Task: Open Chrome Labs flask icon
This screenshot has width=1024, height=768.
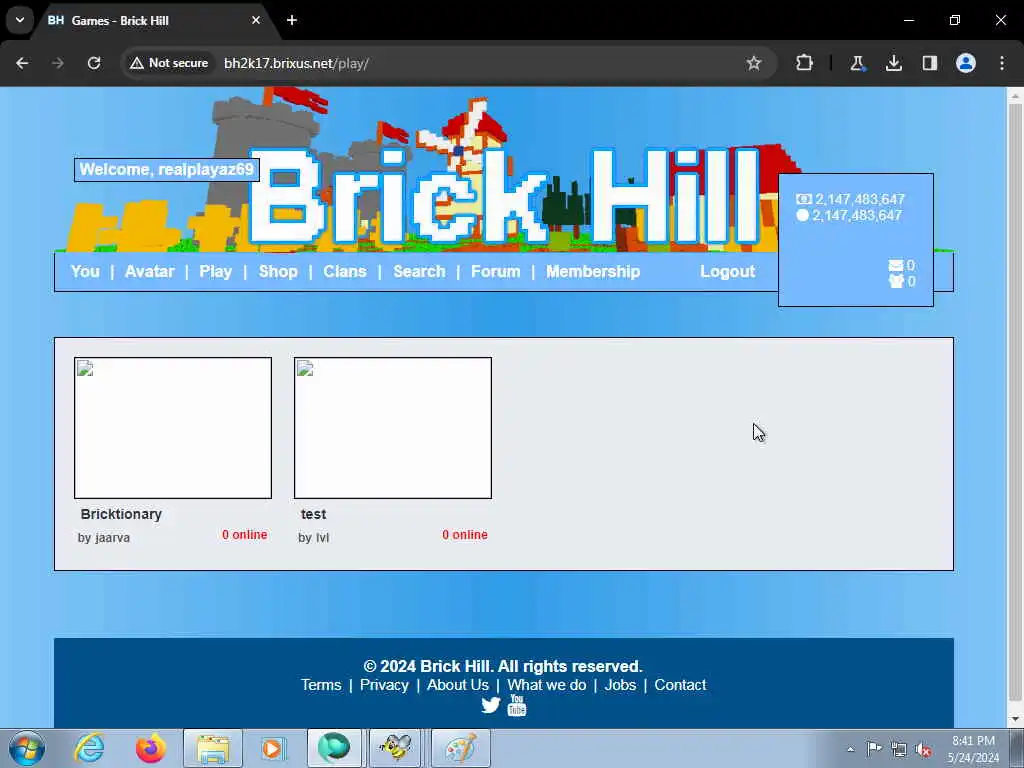Action: pos(857,63)
